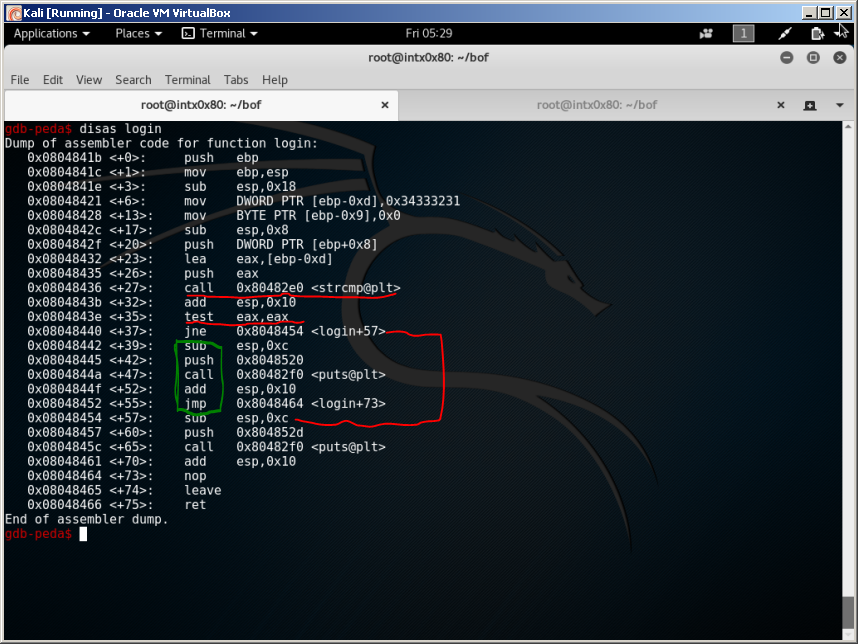Click the 'push 0x804852d' instruction
The width and height of the screenshot is (858, 644).
point(244,432)
